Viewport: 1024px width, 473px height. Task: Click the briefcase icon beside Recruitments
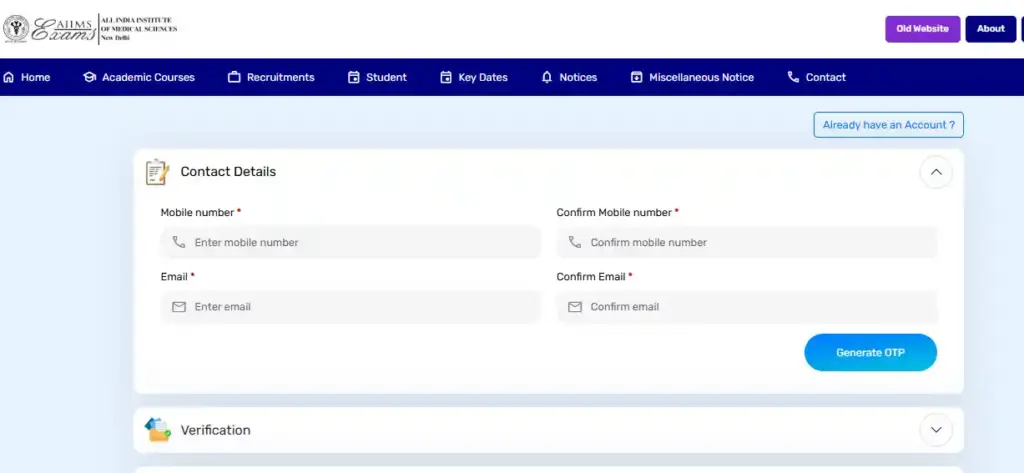(x=234, y=77)
